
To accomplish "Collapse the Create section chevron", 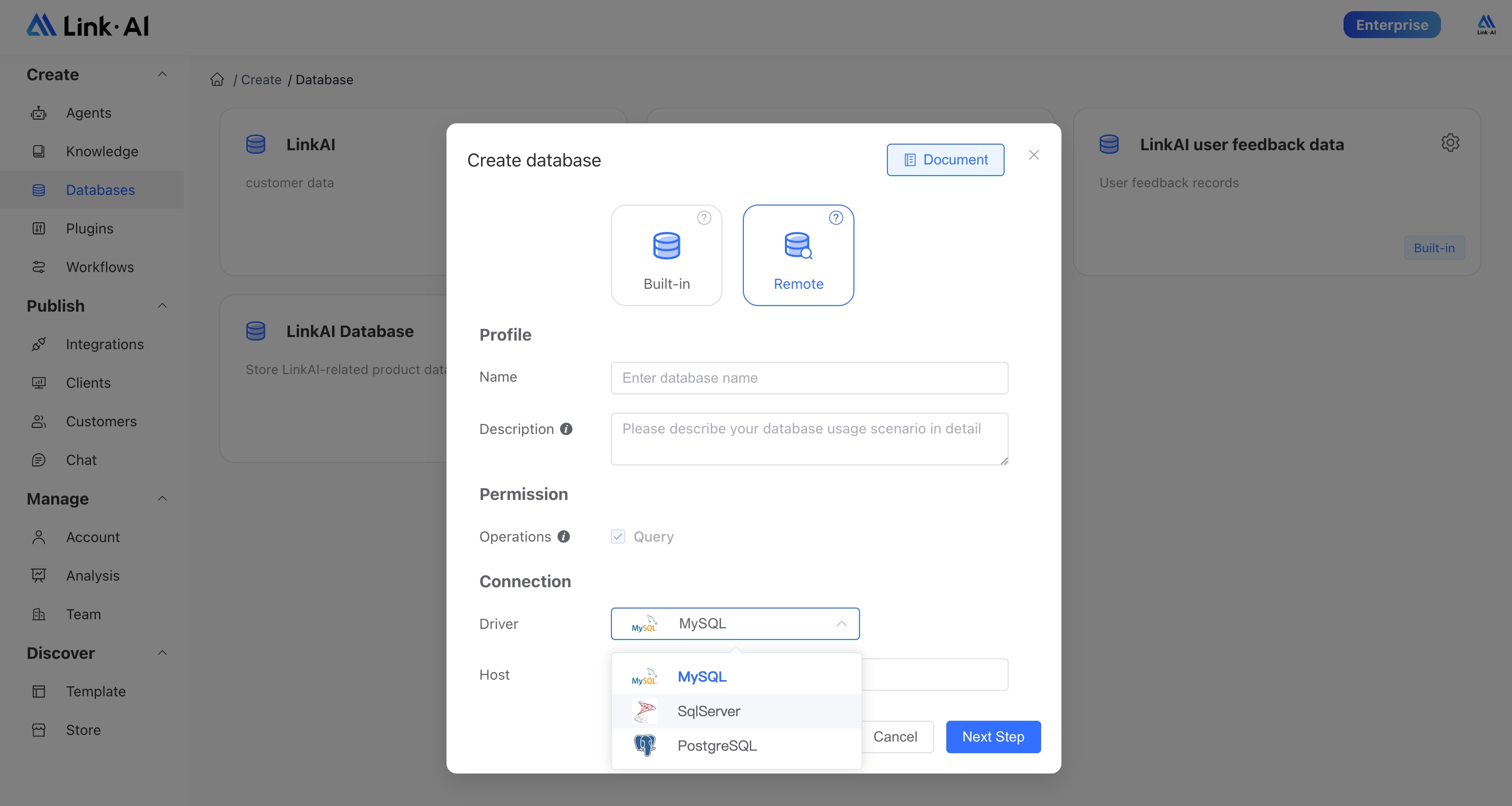I will click(162, 75).
